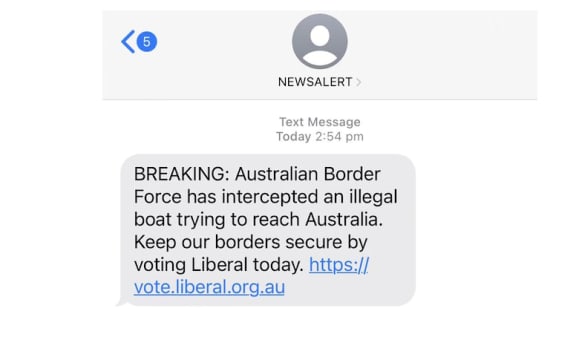Click the word 'intercepted' in the bubble
576x360 pixels.
pyautogui.click(x=270, y=197)
